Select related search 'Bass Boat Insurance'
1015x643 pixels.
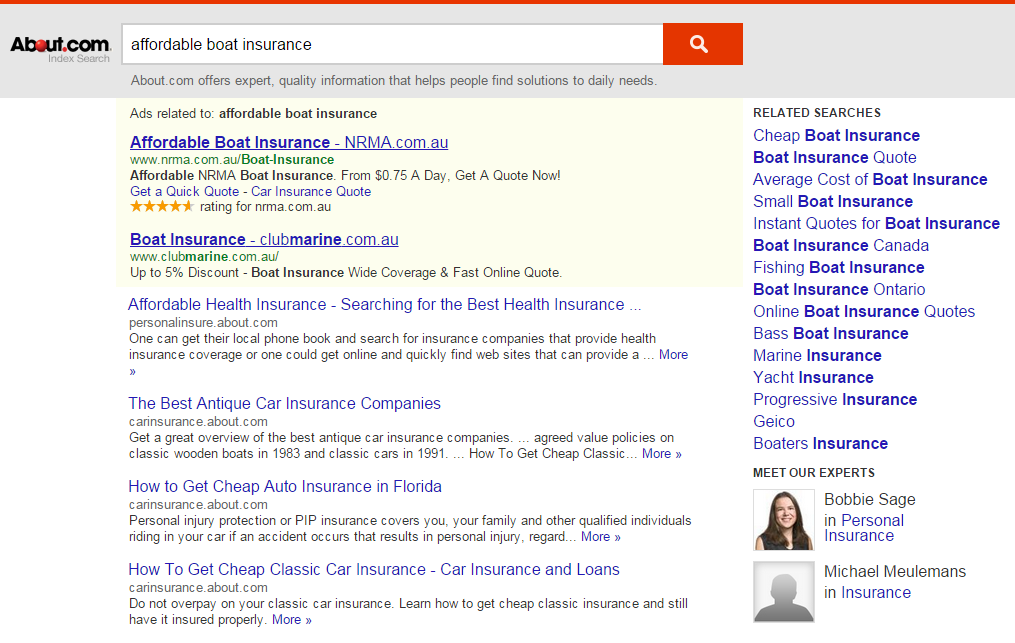pyautogui.click(x=831, y=333)
